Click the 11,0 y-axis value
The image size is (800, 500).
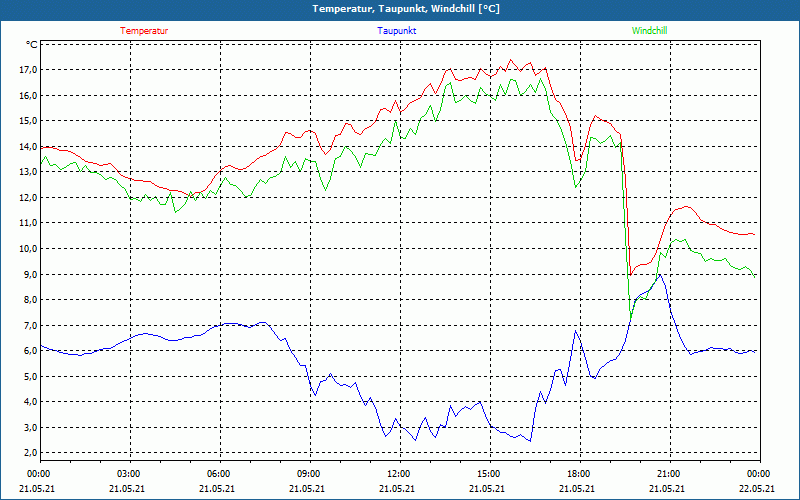(29, 223)
